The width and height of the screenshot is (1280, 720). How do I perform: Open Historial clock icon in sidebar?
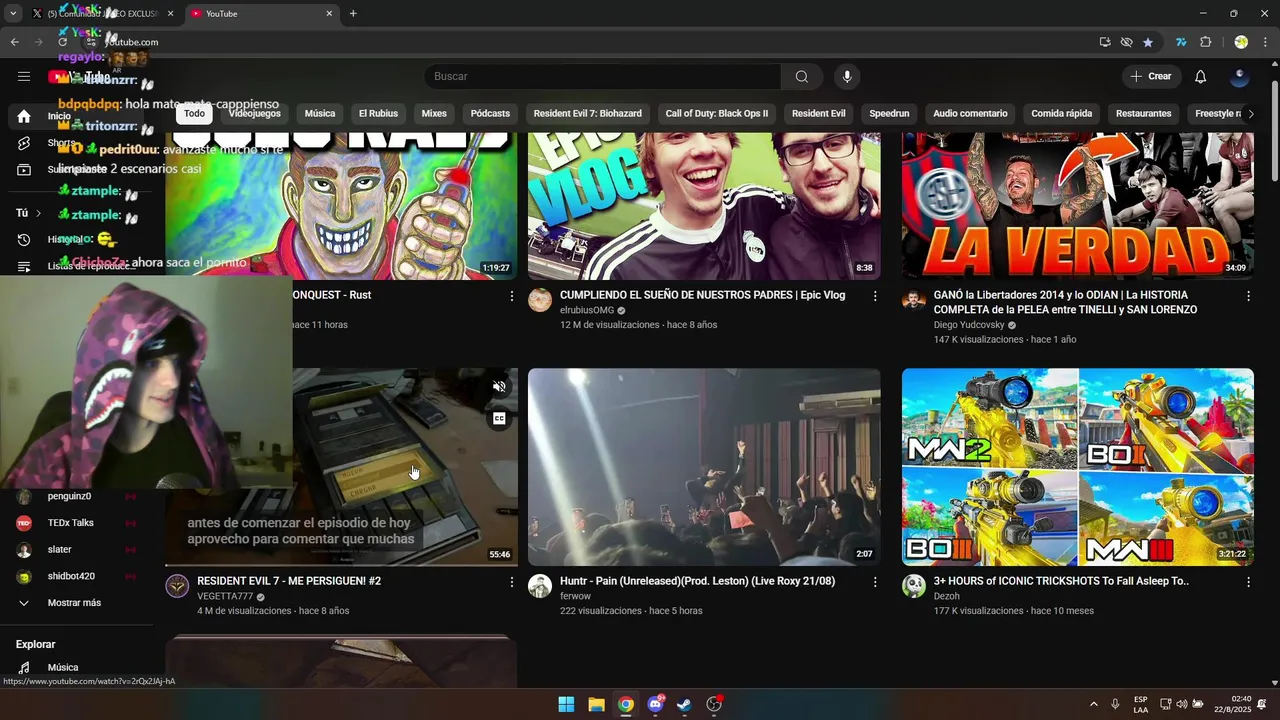24,240
